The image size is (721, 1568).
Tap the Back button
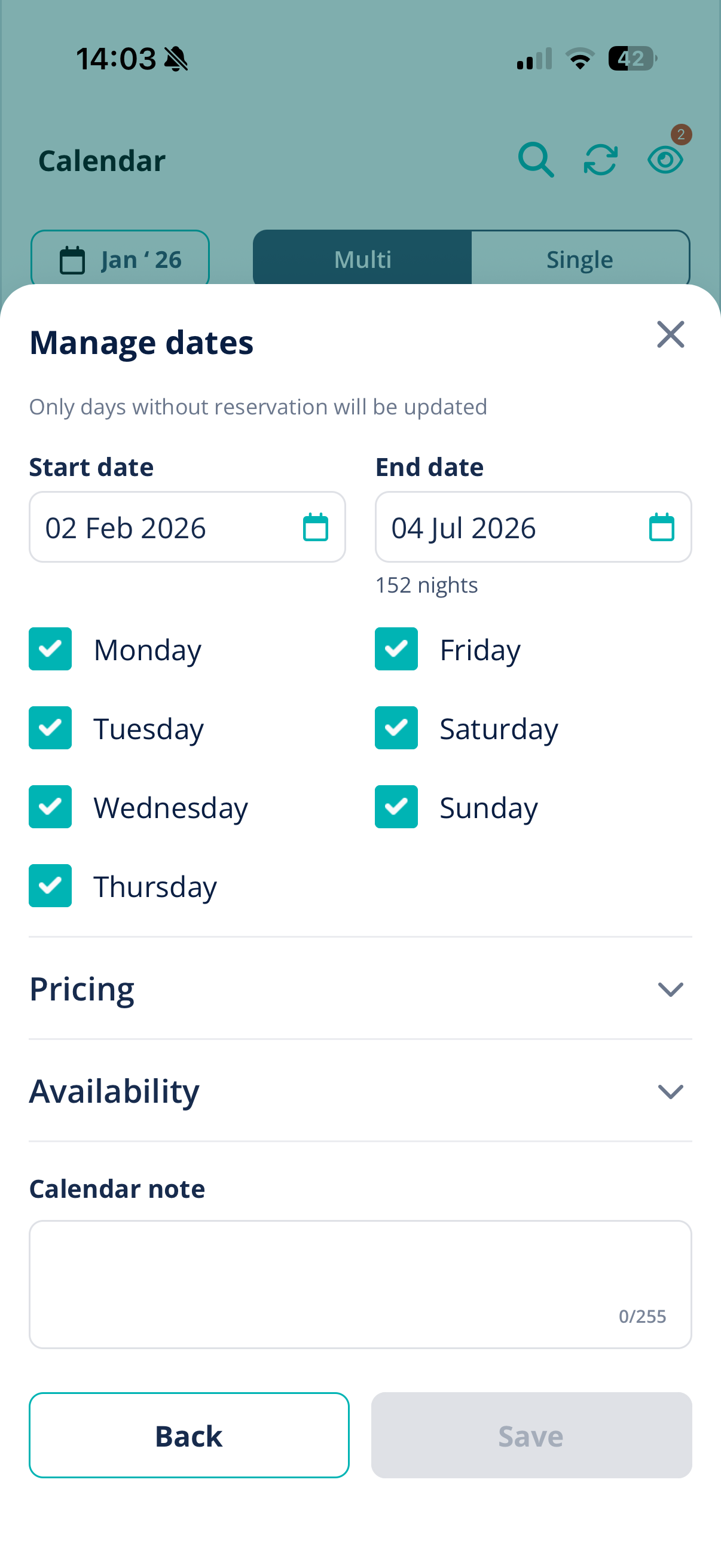tap(190, 1435)
